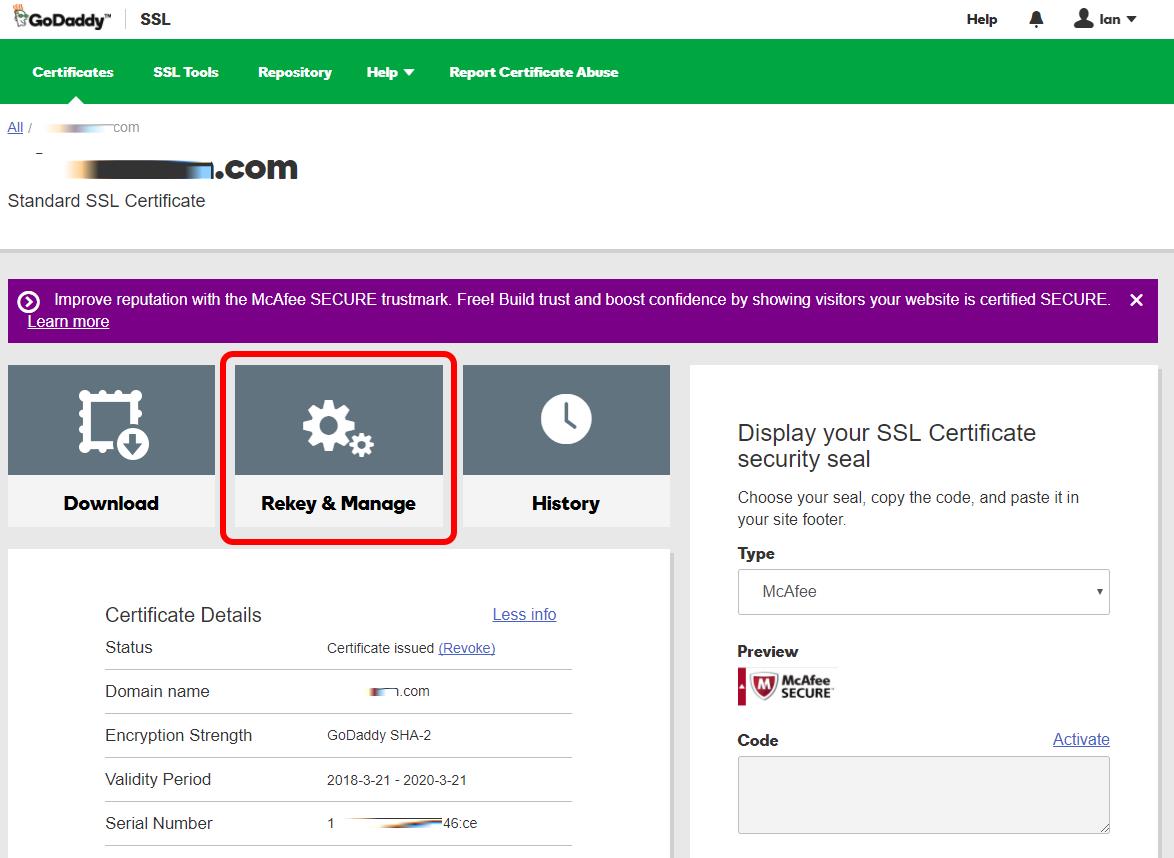Viewport: 1174px width, 858px height.
Task: Open the SSL Tools tab
Action: (x=186, y=72)
